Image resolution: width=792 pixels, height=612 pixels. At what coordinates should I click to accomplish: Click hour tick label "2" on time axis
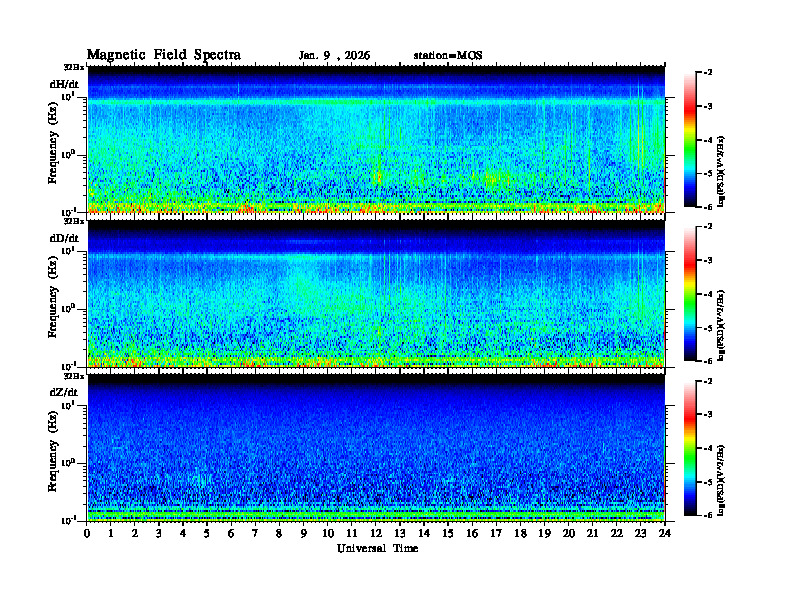coord(135,533)
